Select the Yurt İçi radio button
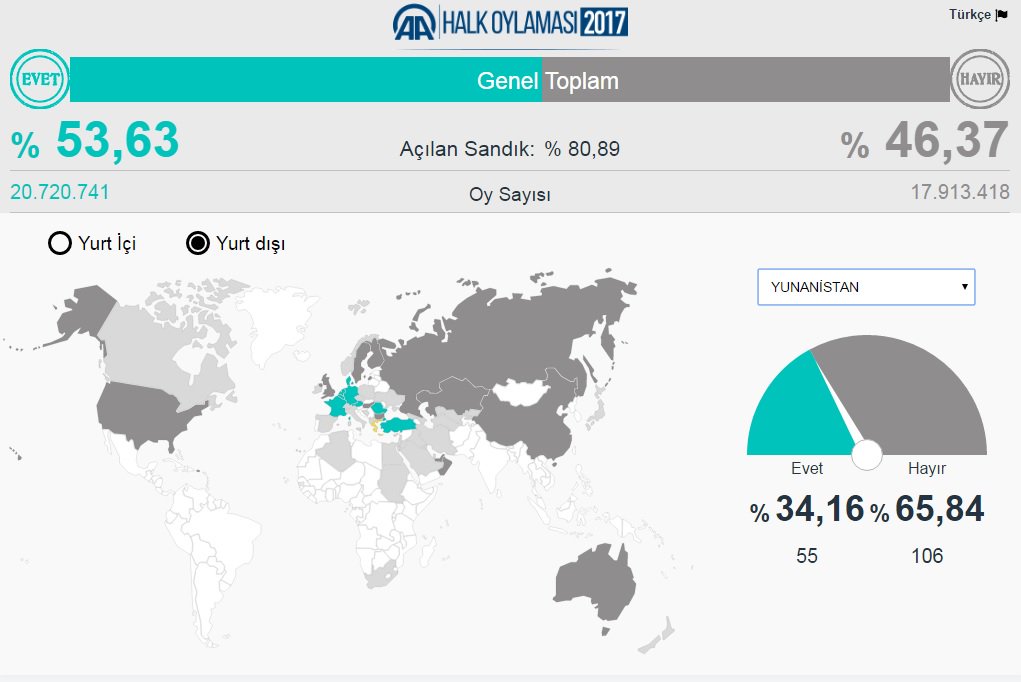1021x682 pixels. pyautogui.click(x=59, y=243)
